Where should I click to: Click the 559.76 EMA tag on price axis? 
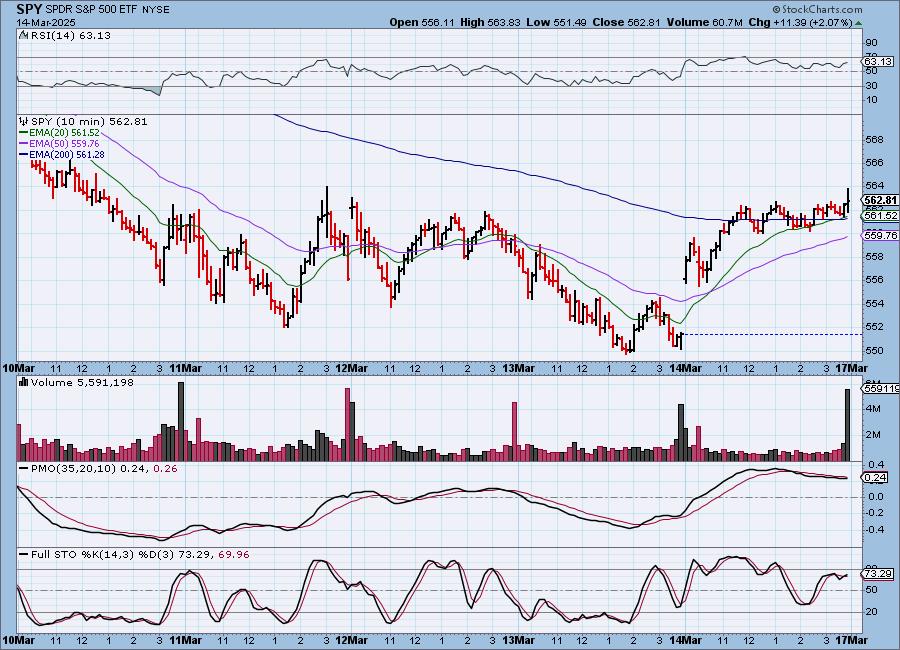tap(880, 235)
